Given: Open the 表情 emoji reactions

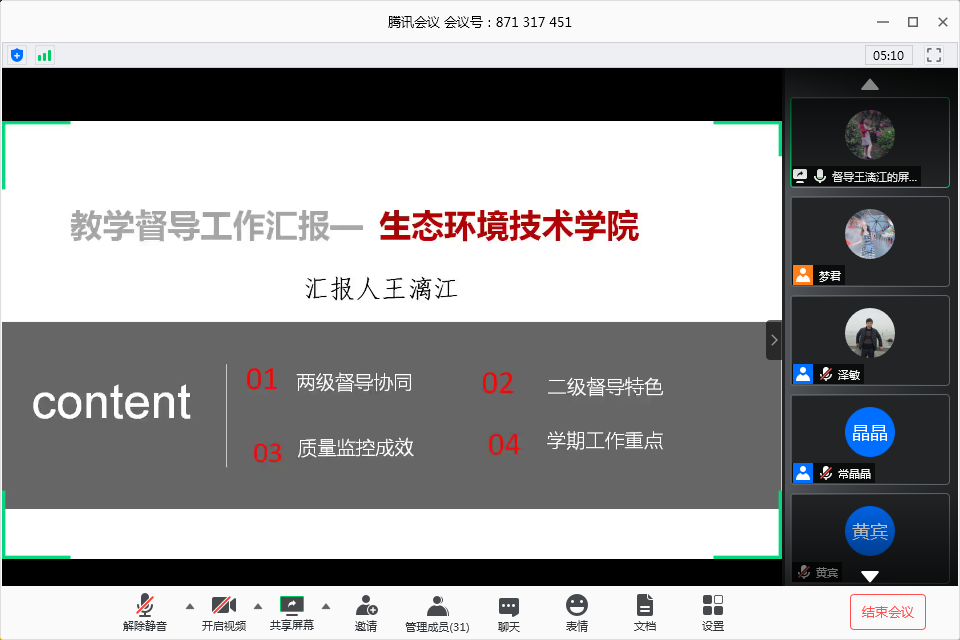Looking at the screenshot, I should [577, 606].
